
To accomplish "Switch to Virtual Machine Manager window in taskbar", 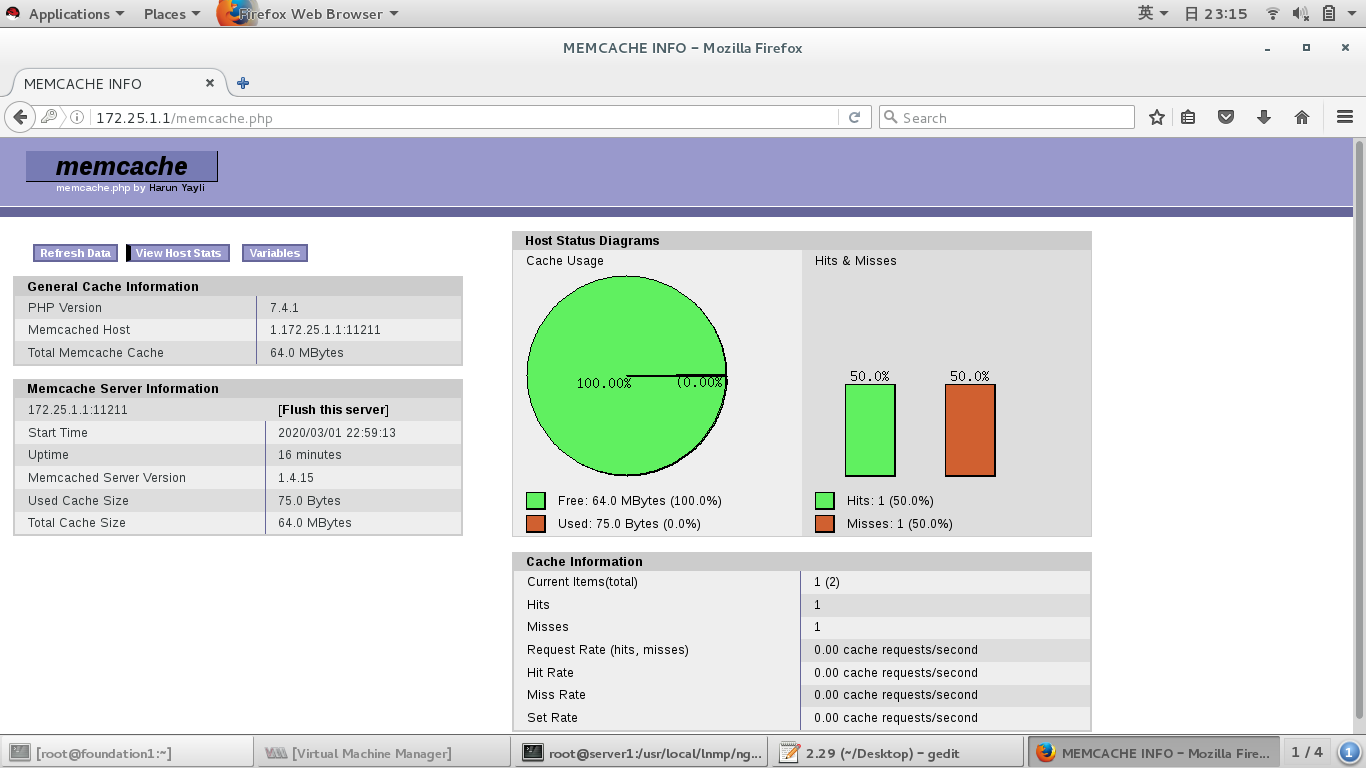I will coord(383,752).
